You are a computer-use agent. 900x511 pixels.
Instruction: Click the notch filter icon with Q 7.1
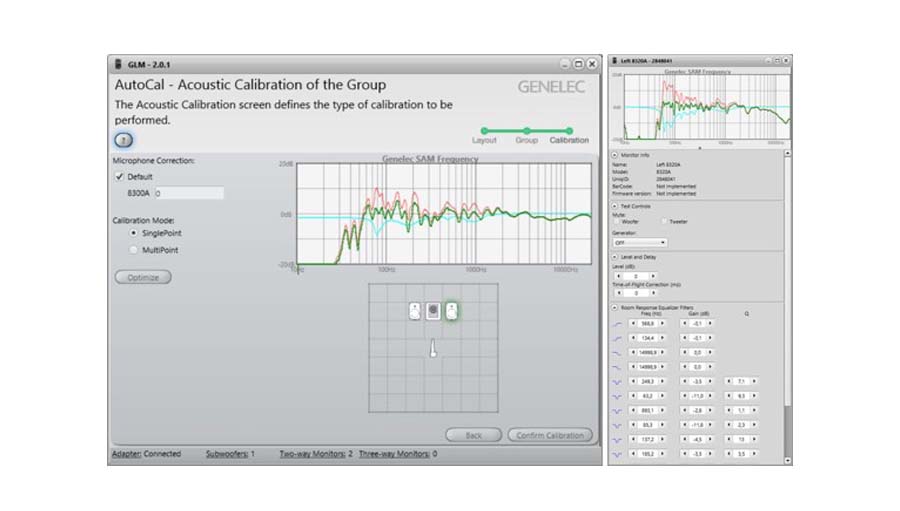click(x=618, y=382)
